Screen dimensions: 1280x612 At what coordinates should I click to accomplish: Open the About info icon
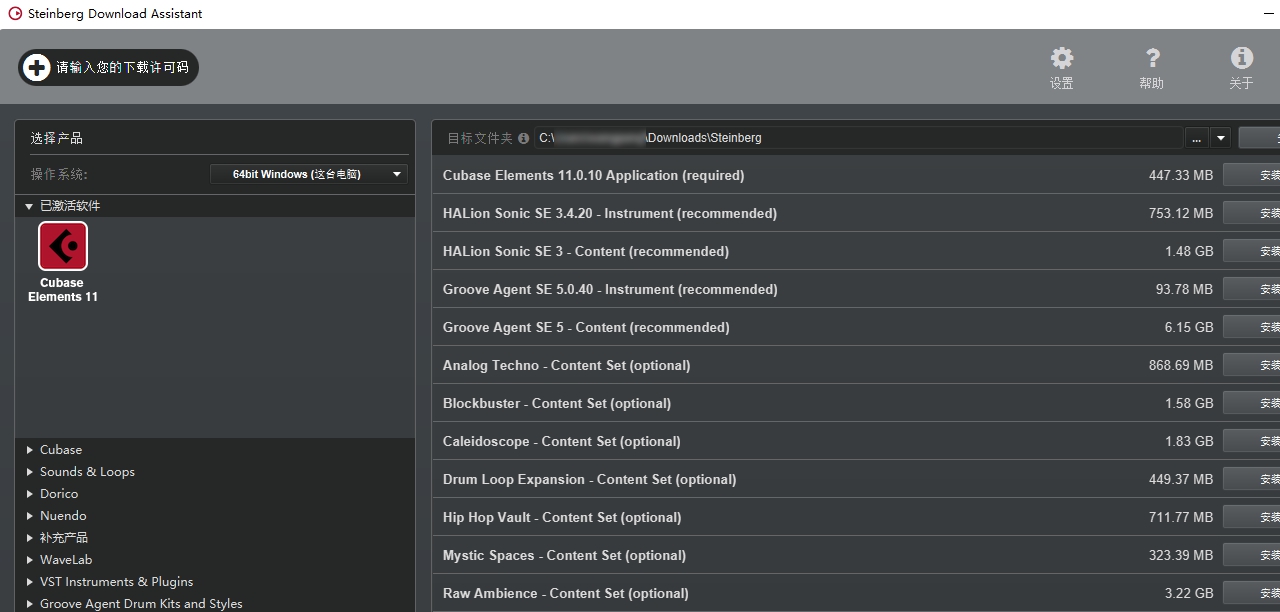pos(1241,58)
